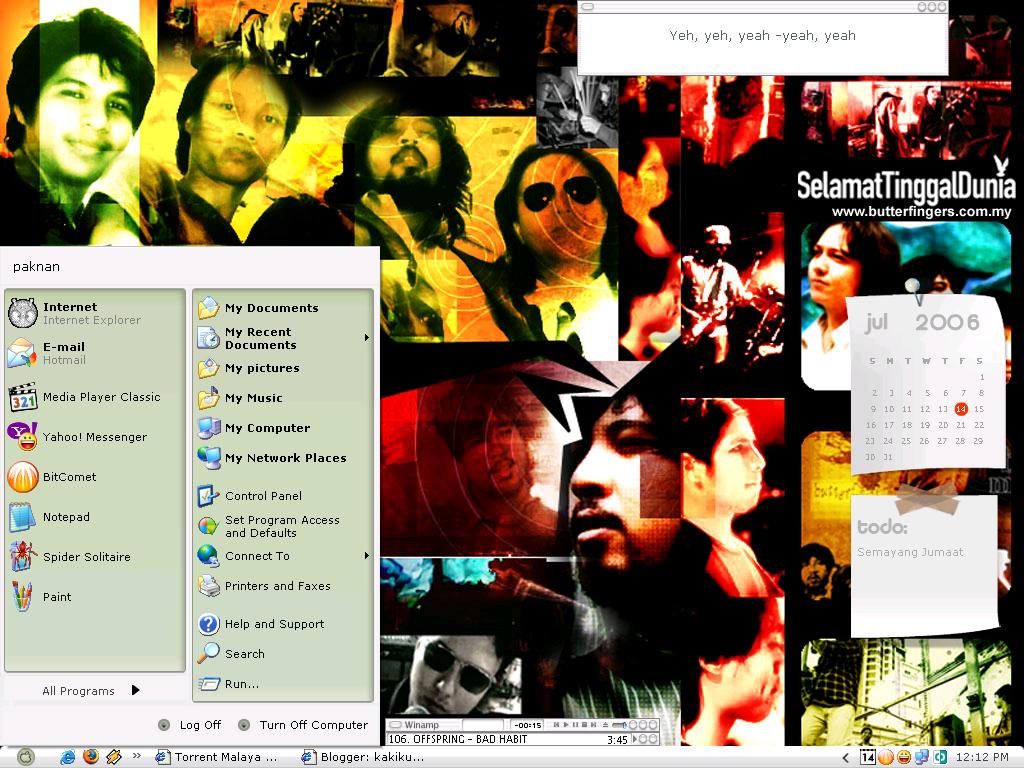Viewport: 1024px width, 768px height.
Task: Open Set Program Access and Defaults
Action: click(283, 526)
